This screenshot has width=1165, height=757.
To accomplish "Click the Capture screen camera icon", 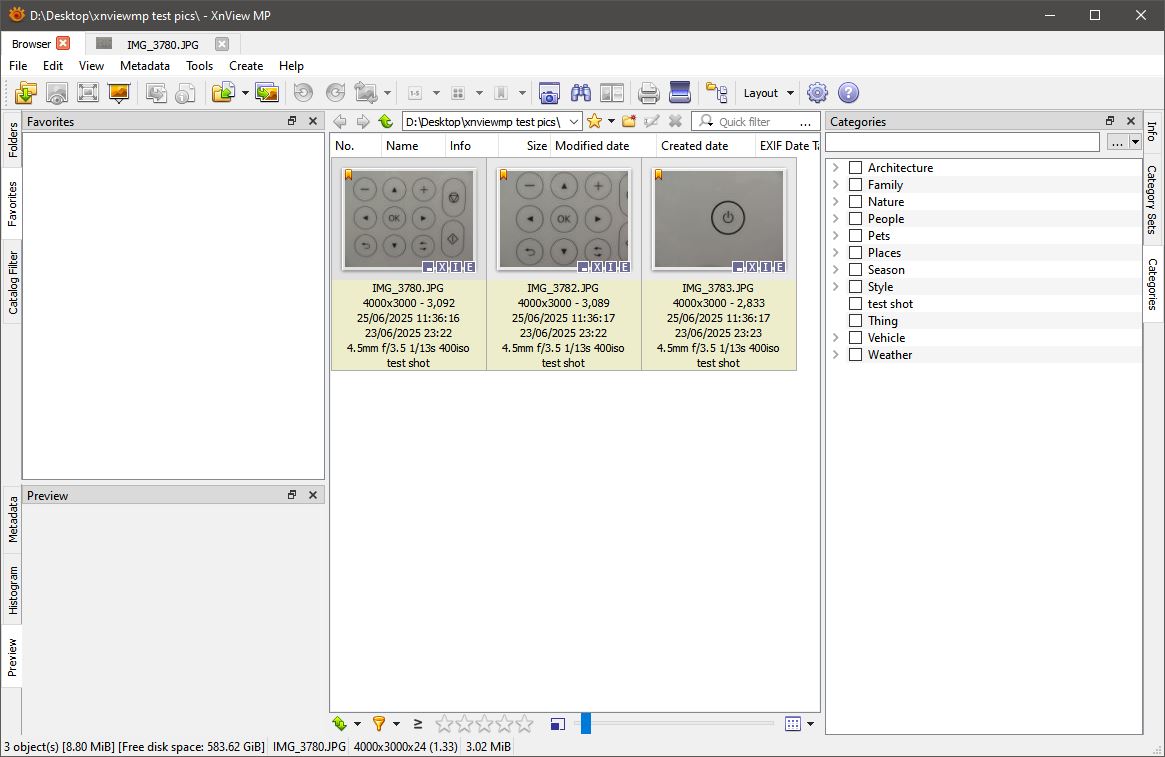I will (549, 93).
